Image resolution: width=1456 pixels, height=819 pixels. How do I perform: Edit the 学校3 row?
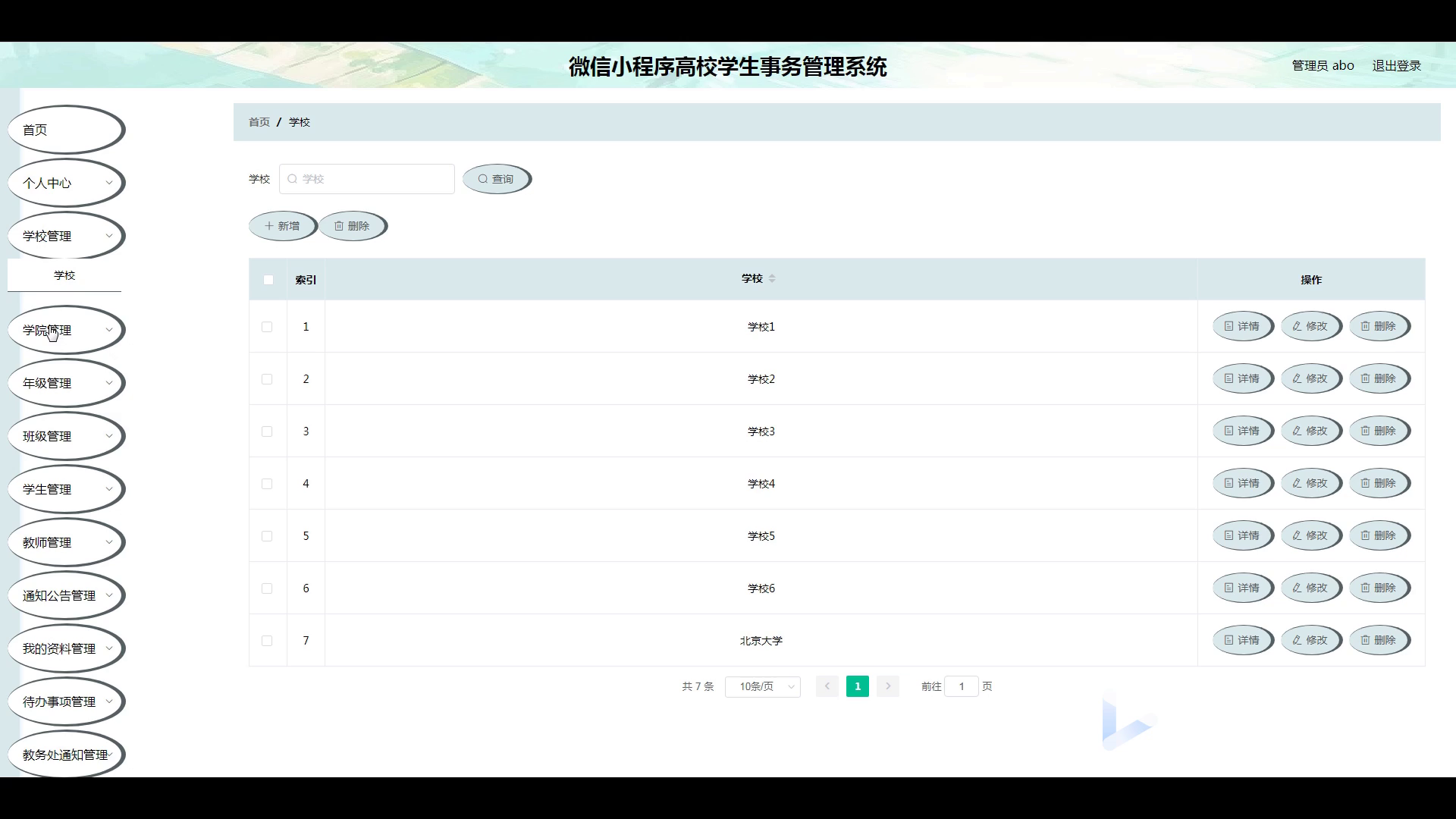1310,431
